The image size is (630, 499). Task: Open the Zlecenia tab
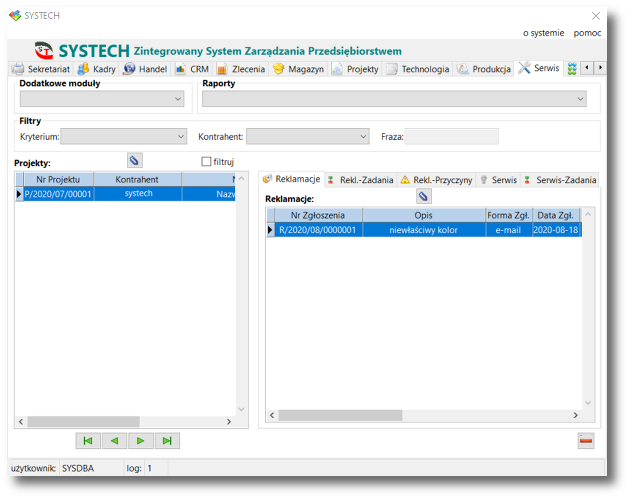click(241, 69)
